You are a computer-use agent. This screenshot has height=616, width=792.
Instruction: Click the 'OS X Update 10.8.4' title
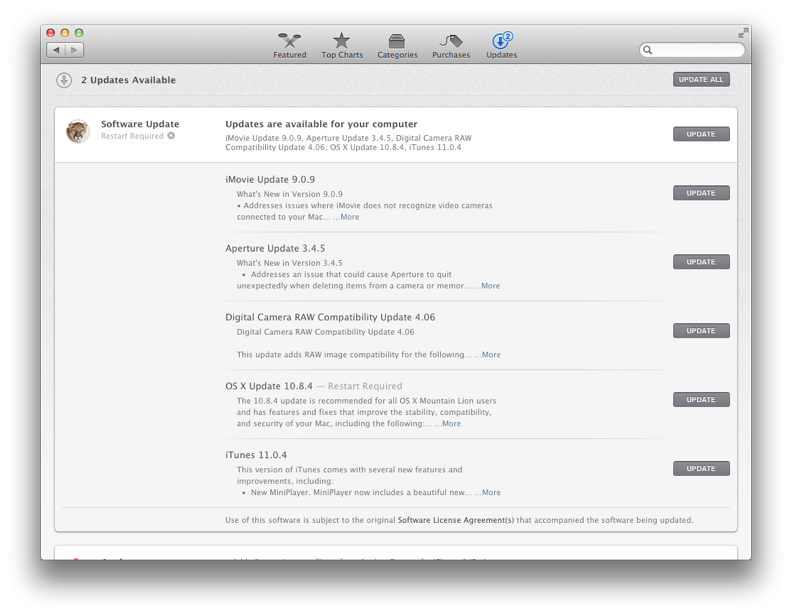pyautogui.click(x=269, y=386)
